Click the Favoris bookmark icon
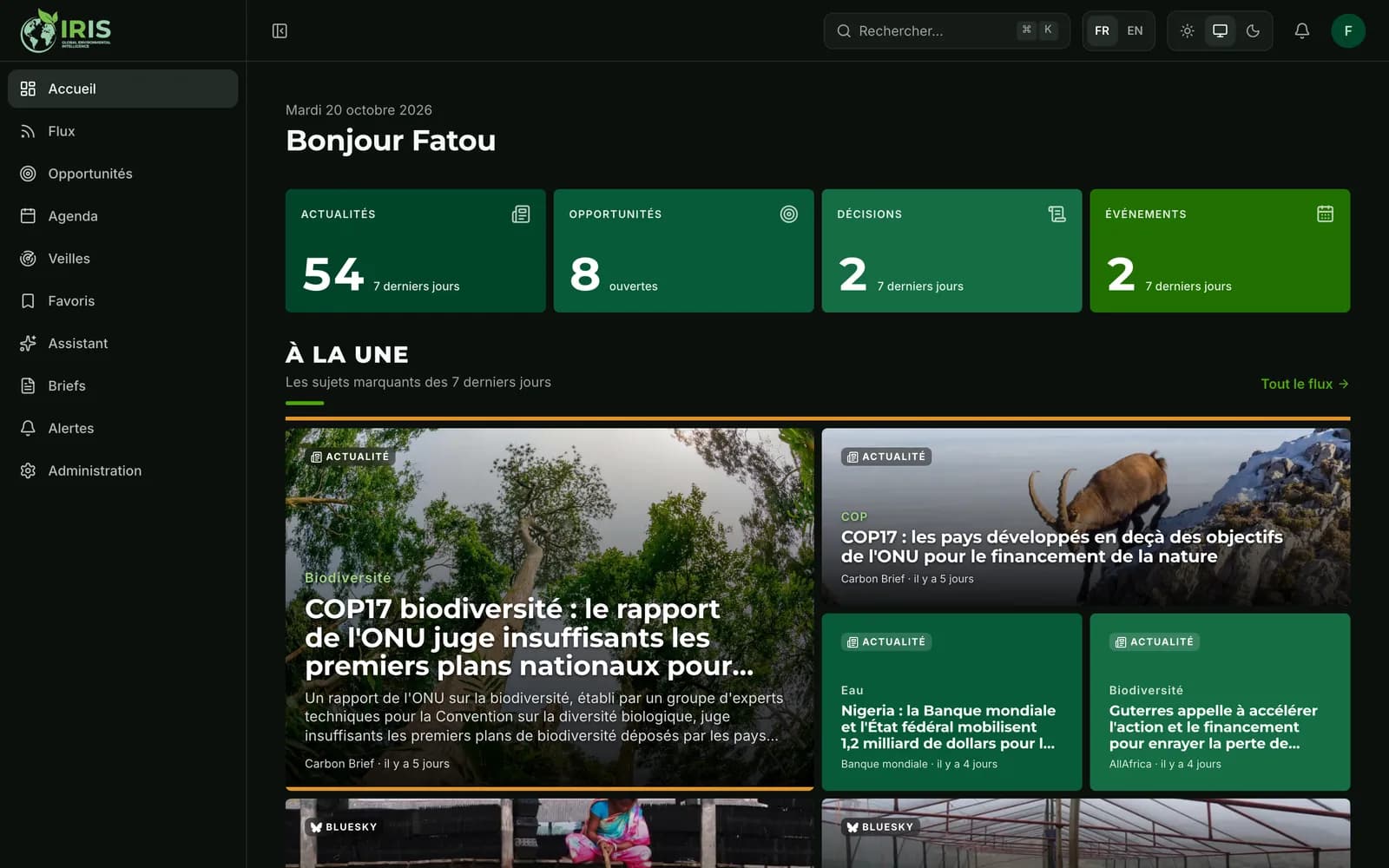Image resolution: width=1389 pixels, height=868 pixels. pos(28,301)
